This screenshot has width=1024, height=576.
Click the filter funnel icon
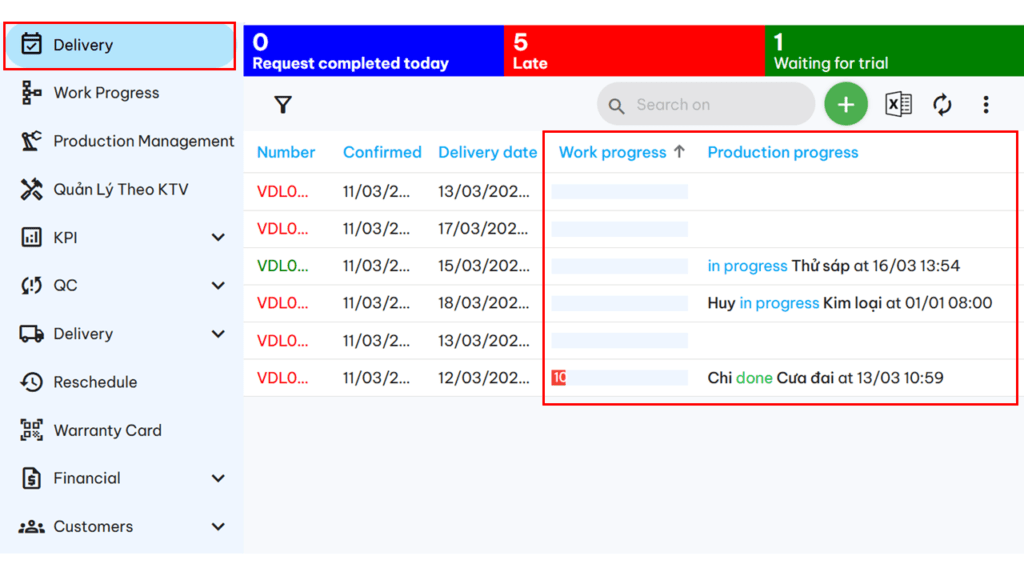click(283, 105)
